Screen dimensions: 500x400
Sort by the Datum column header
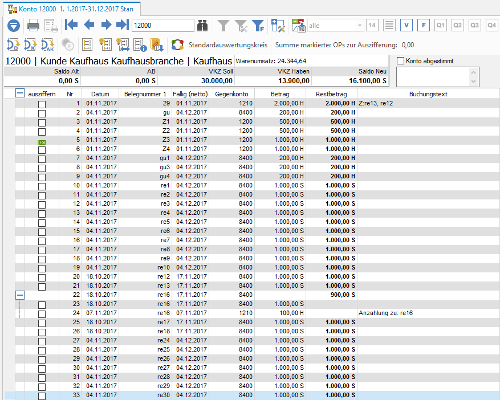(x=100, y=94)
